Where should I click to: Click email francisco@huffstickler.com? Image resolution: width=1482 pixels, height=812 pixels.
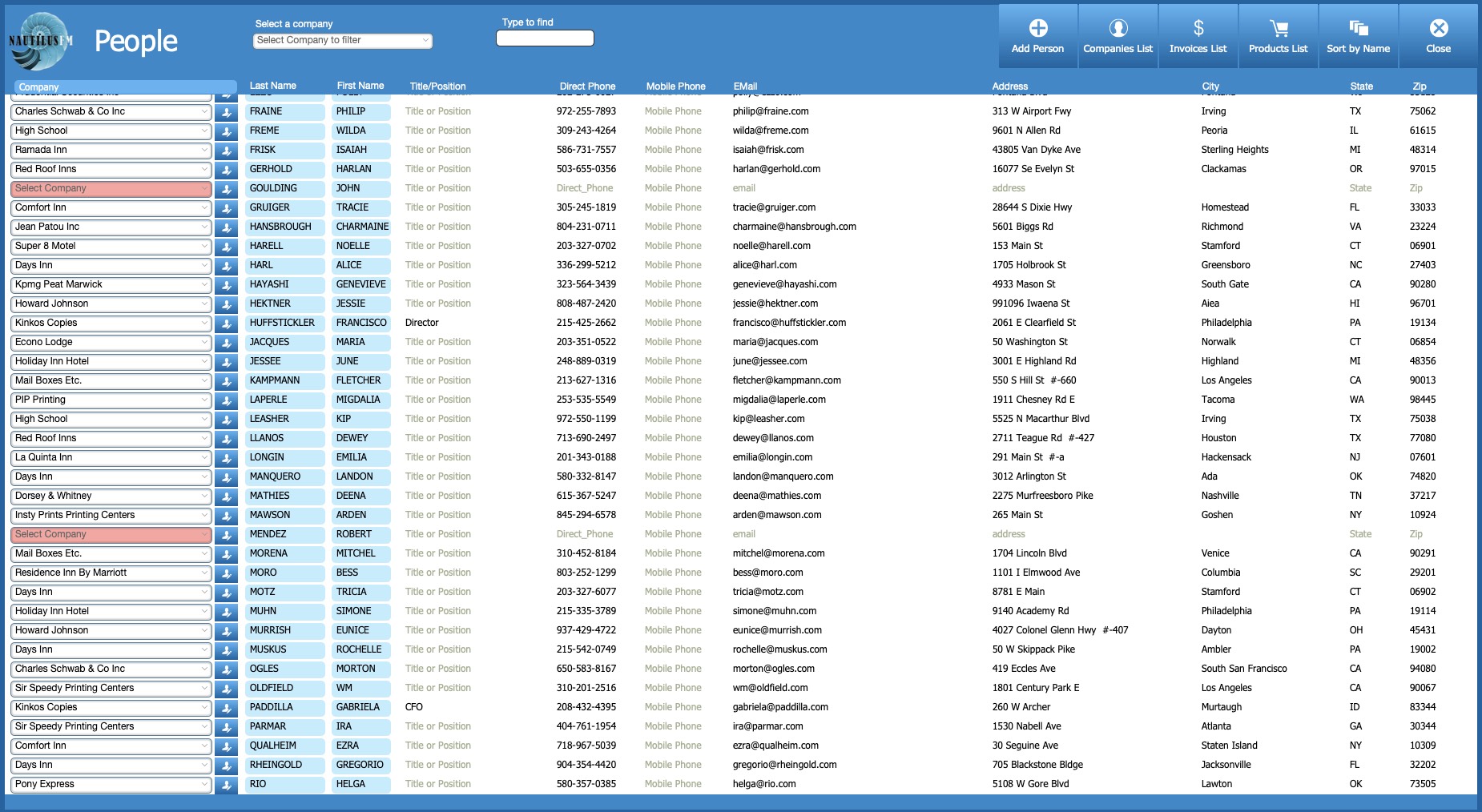[789, 323]
